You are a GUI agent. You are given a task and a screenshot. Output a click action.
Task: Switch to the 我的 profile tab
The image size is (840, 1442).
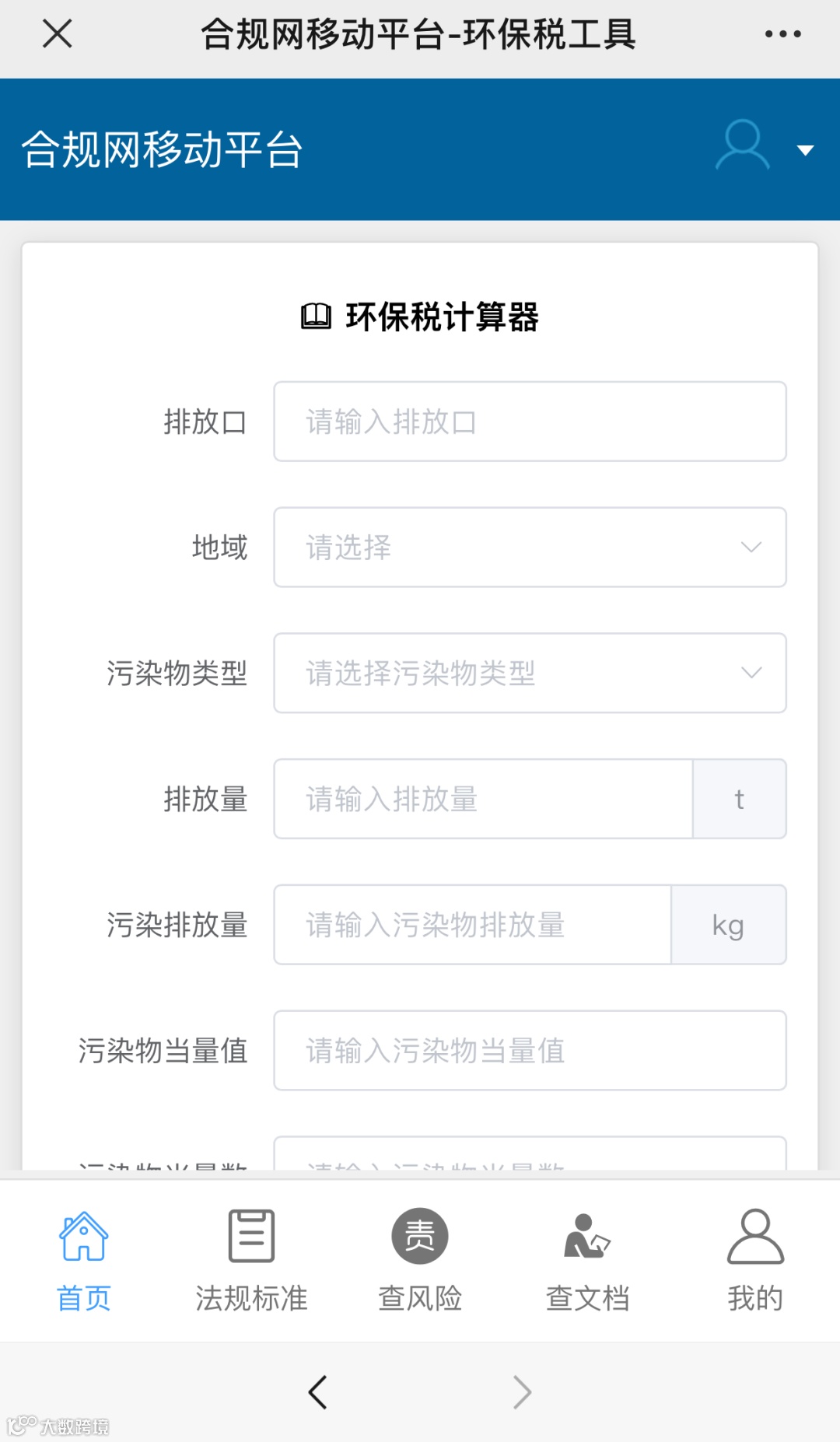(x=755, y=1260)
